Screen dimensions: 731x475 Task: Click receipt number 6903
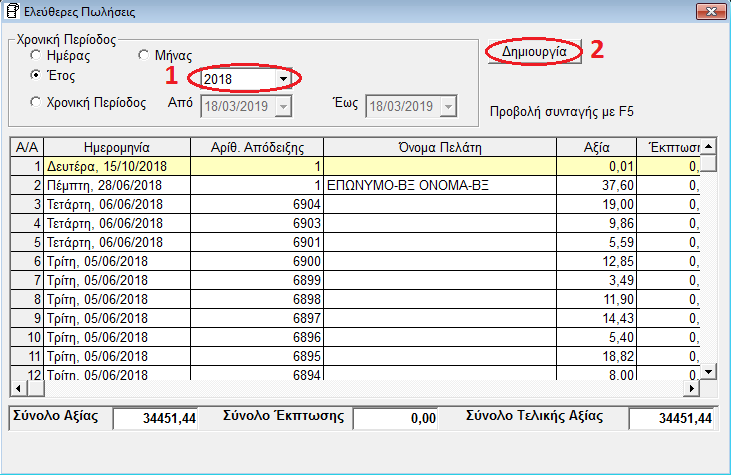[307, 223]
